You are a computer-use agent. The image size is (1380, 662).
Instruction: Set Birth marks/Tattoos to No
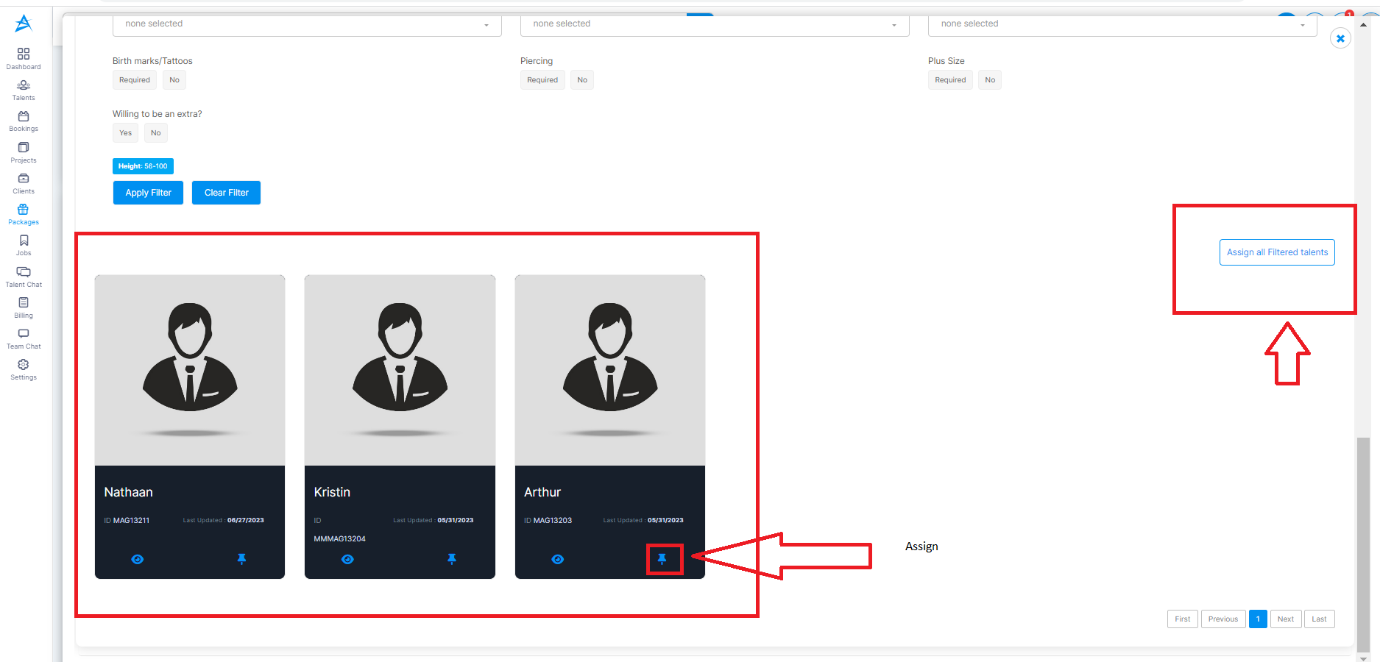[174, 80]
